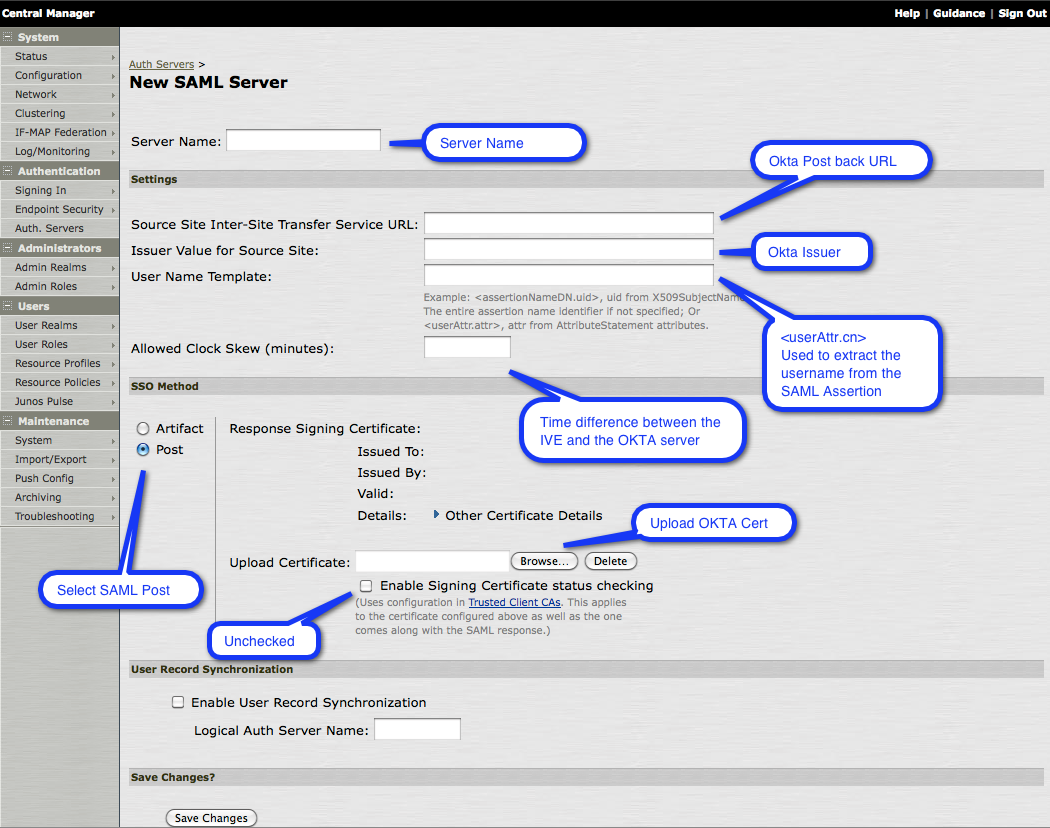This screenshot has height=828, width=1050.
Task: Open User Realms menu item
Action: click(x=46, y=326)
